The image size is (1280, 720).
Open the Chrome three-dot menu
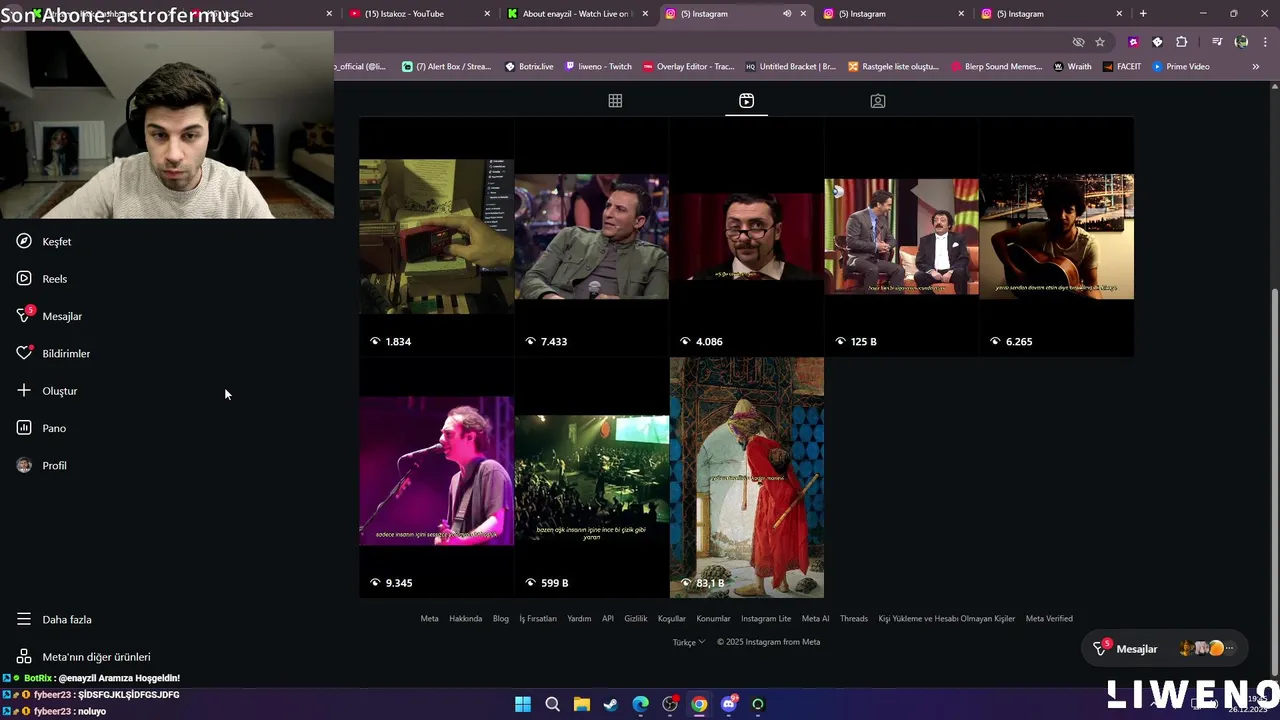pos(1265,42)
